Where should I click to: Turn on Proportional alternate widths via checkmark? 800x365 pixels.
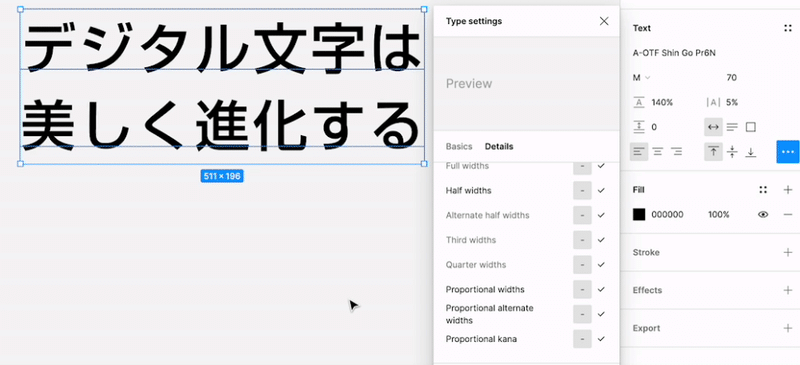pyautogui.click(x=601, y=314)
